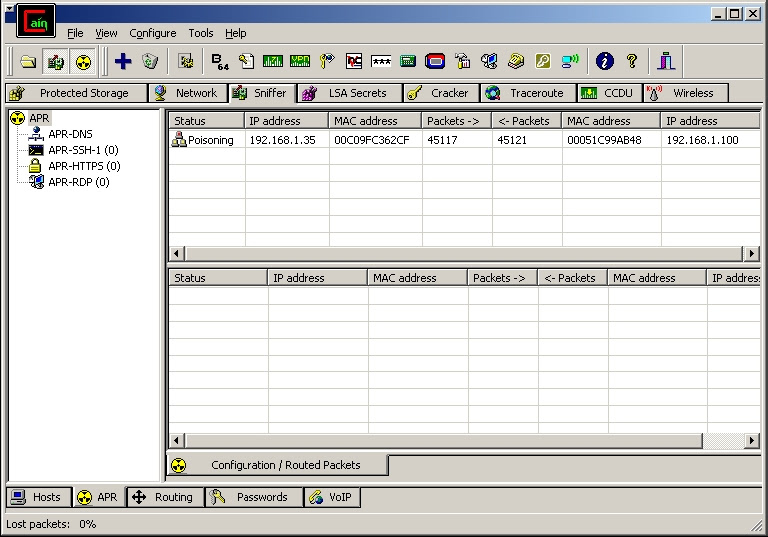This screenshot has width=768, height=537.
Task: Open the blue About info icon
Action: click(x=605, y=61)
